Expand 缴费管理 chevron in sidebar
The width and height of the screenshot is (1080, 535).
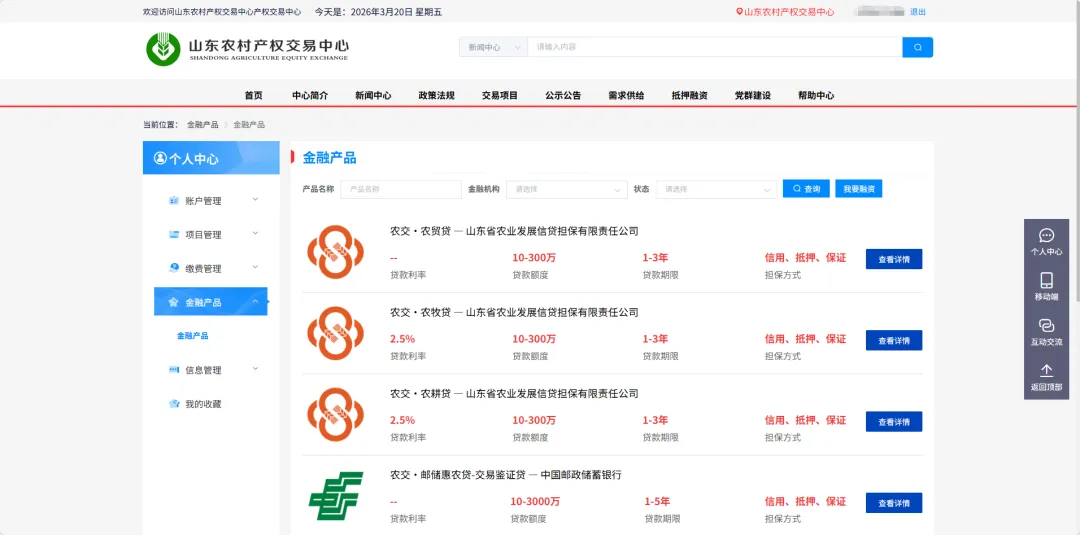(256, 267)
